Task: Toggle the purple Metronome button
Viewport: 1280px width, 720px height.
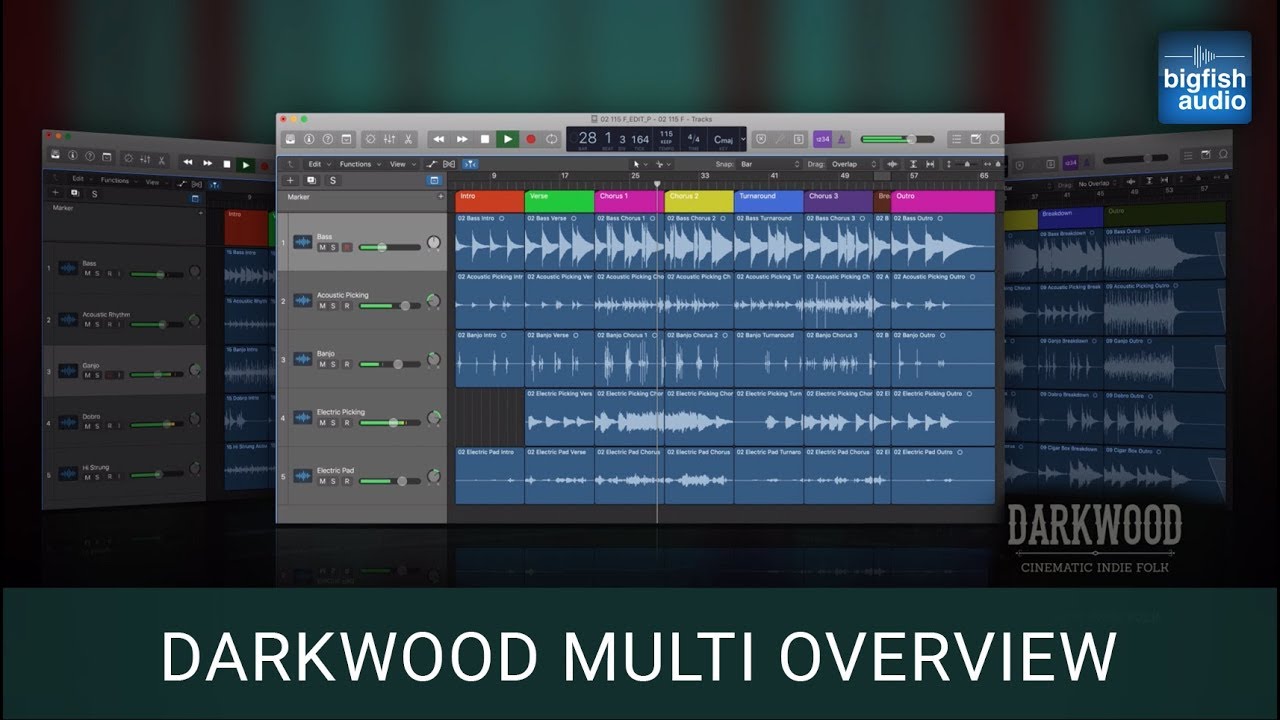Action: pos(842,139)
